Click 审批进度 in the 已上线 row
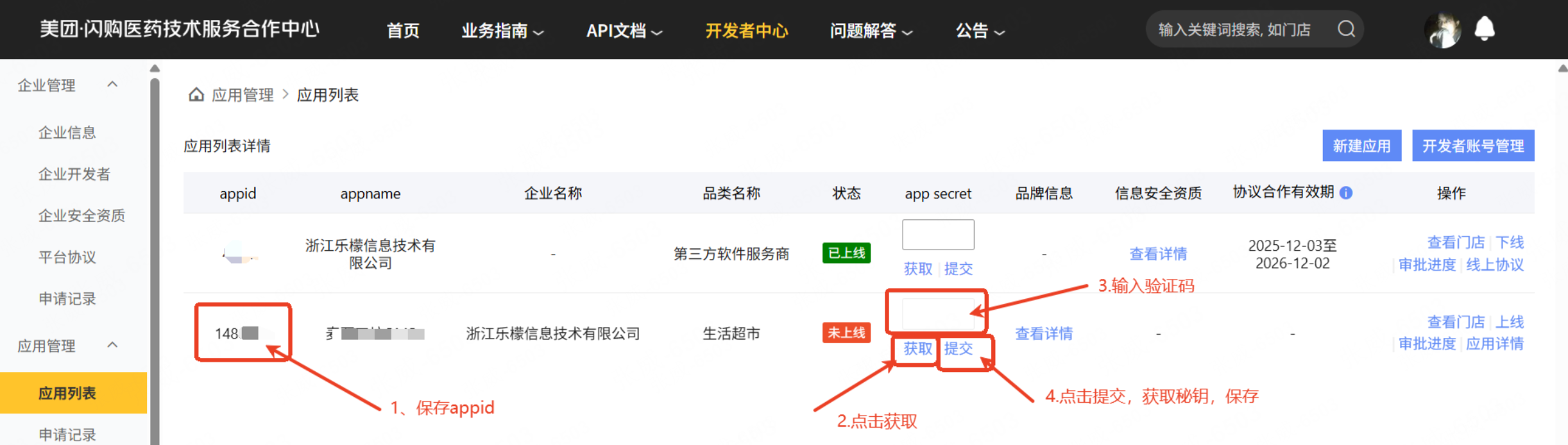Screen dimensions: 1568x445 [x=1427, y=265]
